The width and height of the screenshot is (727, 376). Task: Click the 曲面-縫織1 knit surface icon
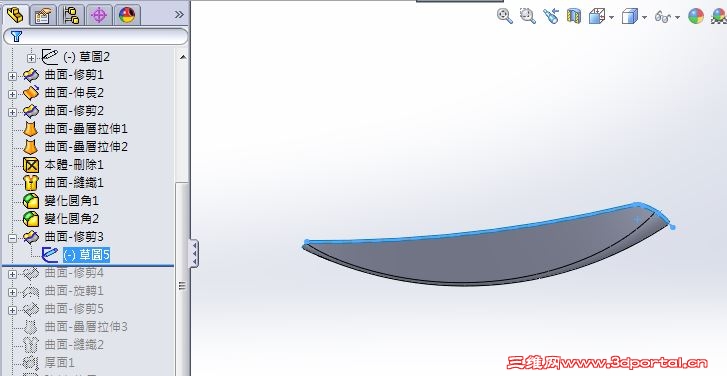tap(31, 183)
